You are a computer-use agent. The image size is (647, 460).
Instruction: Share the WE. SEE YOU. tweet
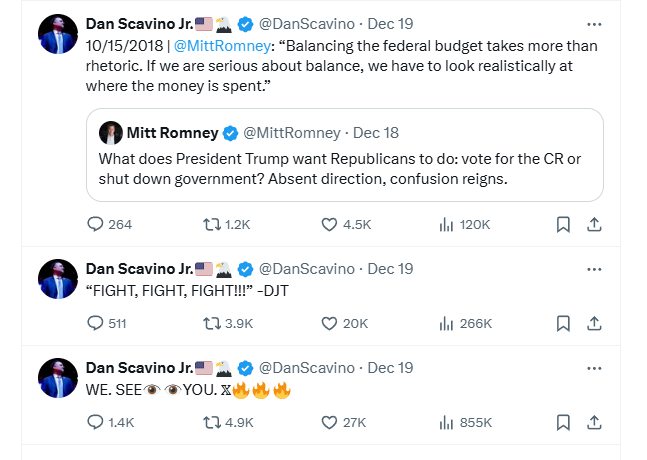tap(593, 422)
